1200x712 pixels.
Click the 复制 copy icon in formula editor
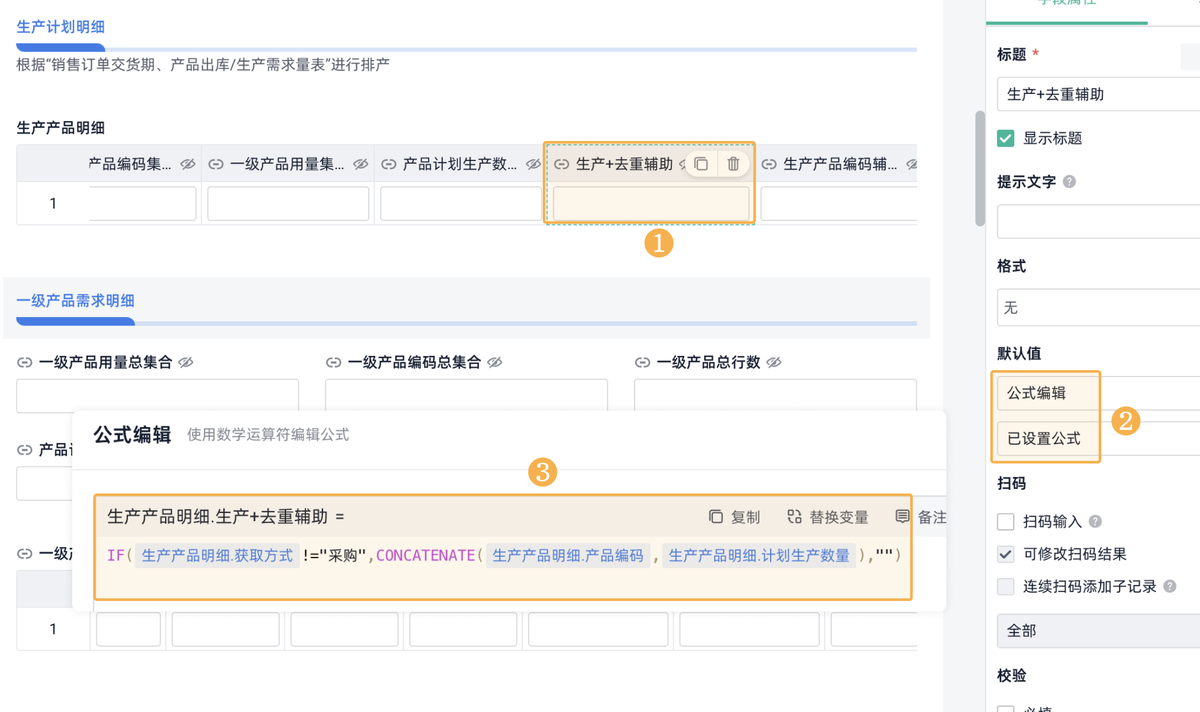click(716, 517)
